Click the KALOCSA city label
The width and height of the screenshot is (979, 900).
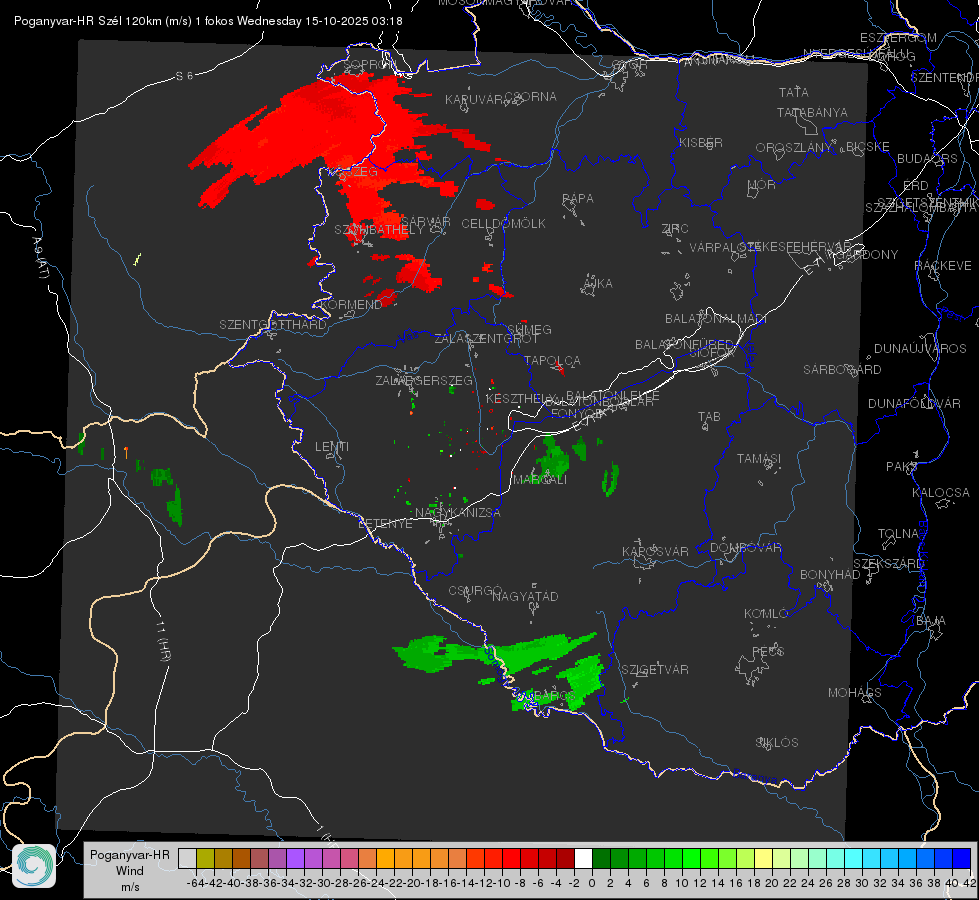tap(940, 493)
